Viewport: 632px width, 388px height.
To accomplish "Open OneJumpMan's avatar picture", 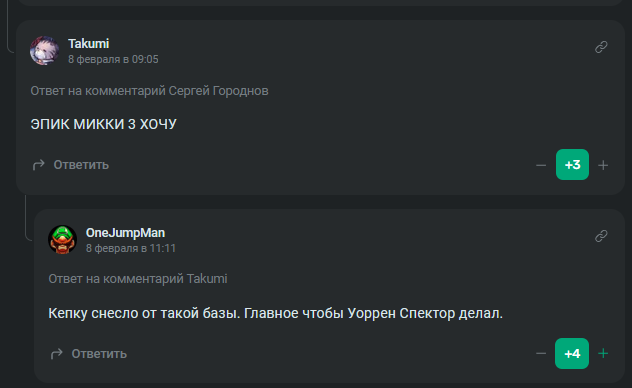I will pyautogui.click(x=62, y=240).
